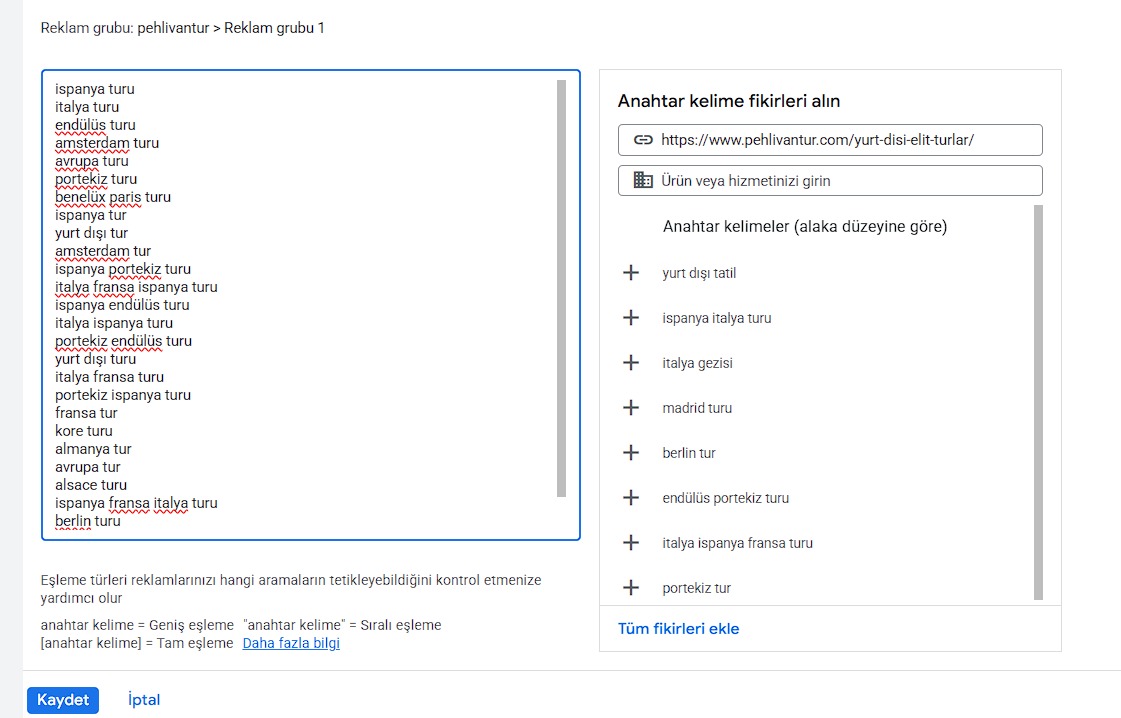Viewport: 1121px width, 718px height.
Task: Add 'berlin tur' using its plus icon
Action: pyautogui.click(x=631, y=453)
